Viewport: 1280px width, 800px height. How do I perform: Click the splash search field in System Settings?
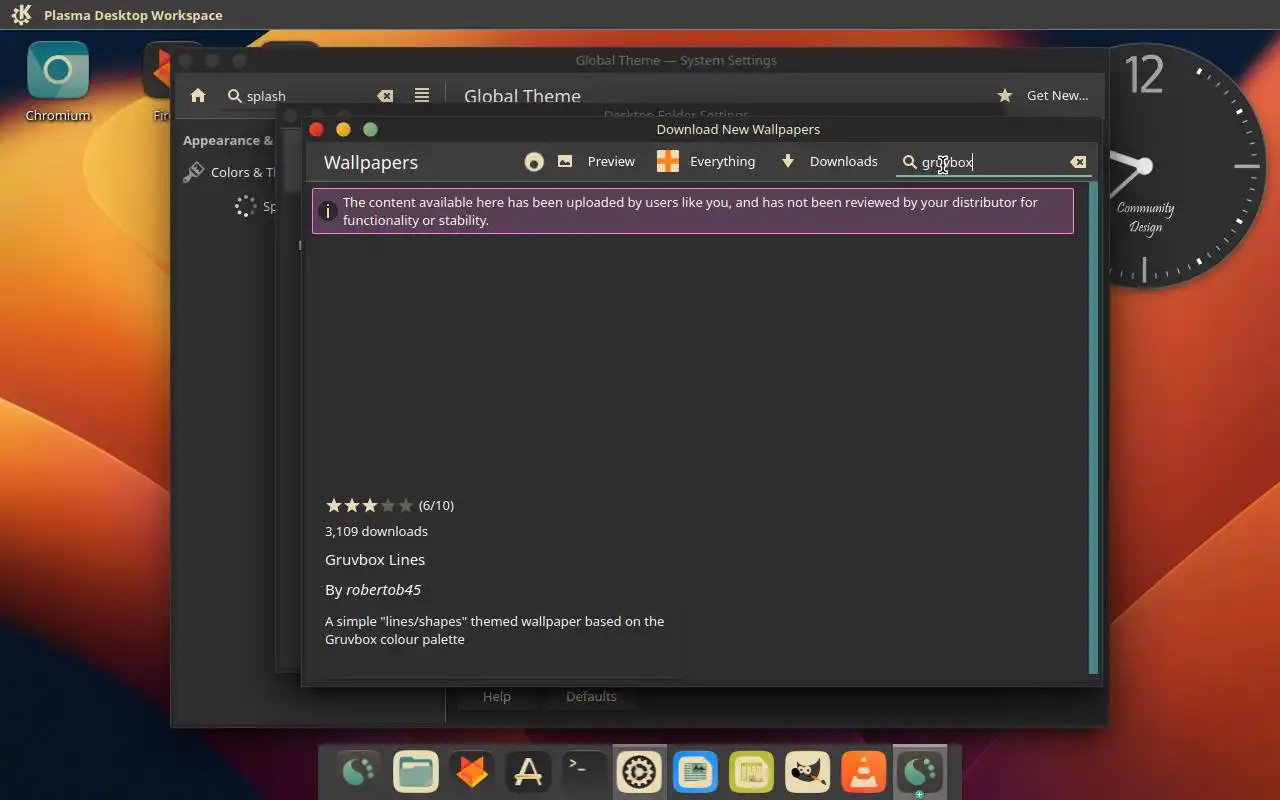[x=310, y=96]
